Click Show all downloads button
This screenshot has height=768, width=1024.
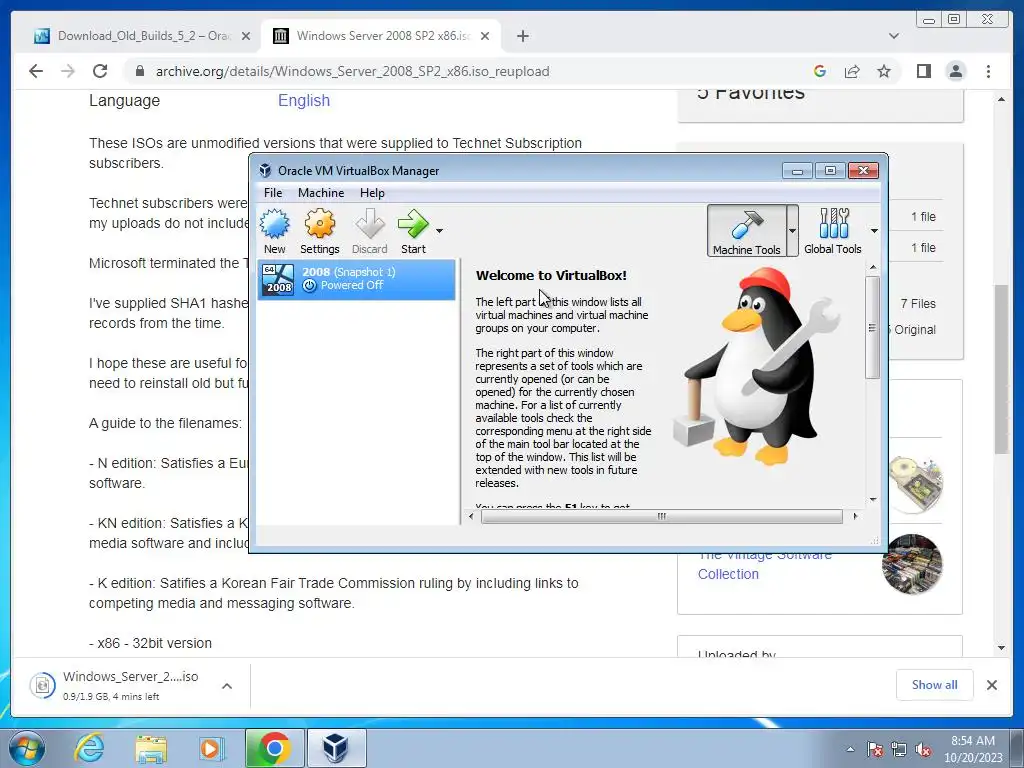(935, 685)
